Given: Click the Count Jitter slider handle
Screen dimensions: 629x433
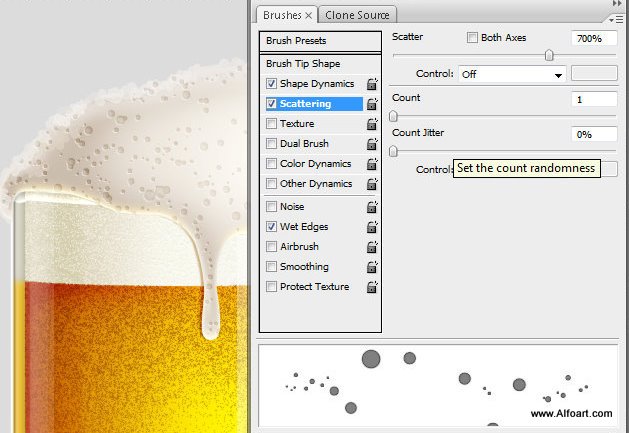Looking at the screenshot, I should [393, 151].
